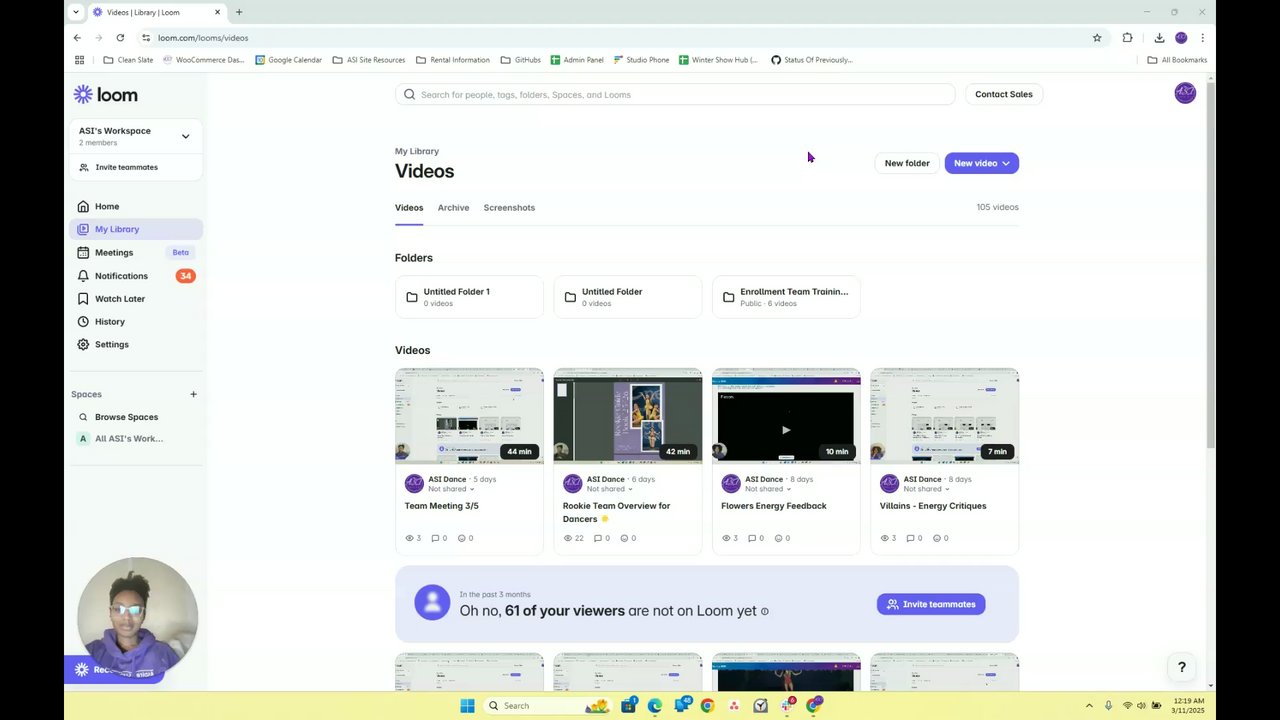This screenshot has height=720, width=1280.
Task: Click the Invite teammates banner button
Action: point(931,604)
